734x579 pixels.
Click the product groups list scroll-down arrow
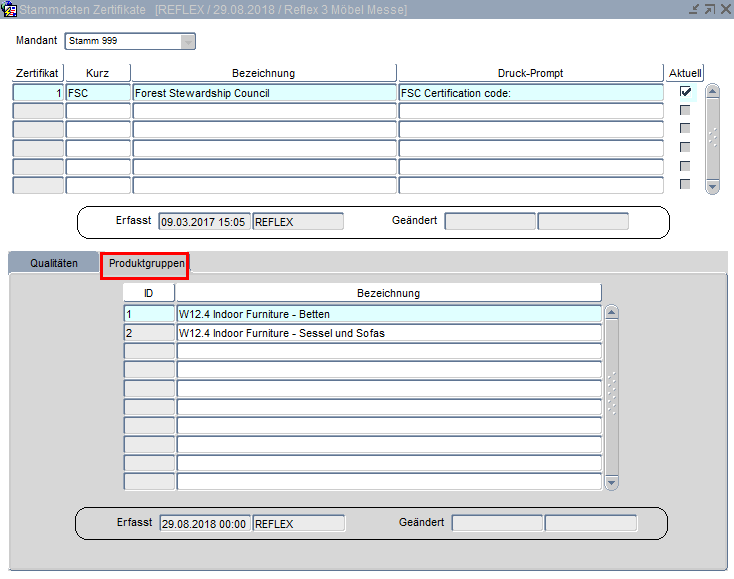(612, 483)
